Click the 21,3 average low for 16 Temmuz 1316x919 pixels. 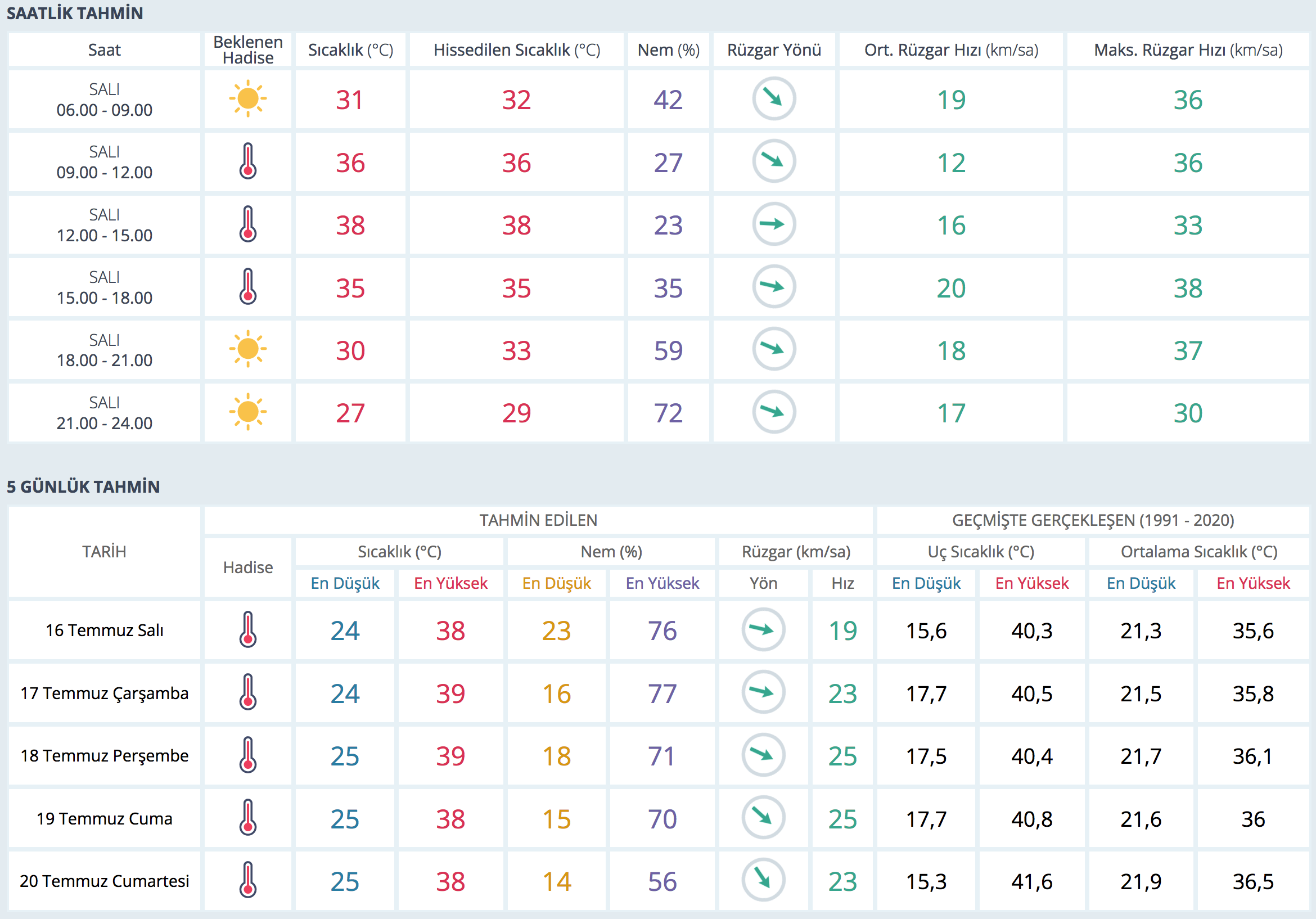point(1141,630)
